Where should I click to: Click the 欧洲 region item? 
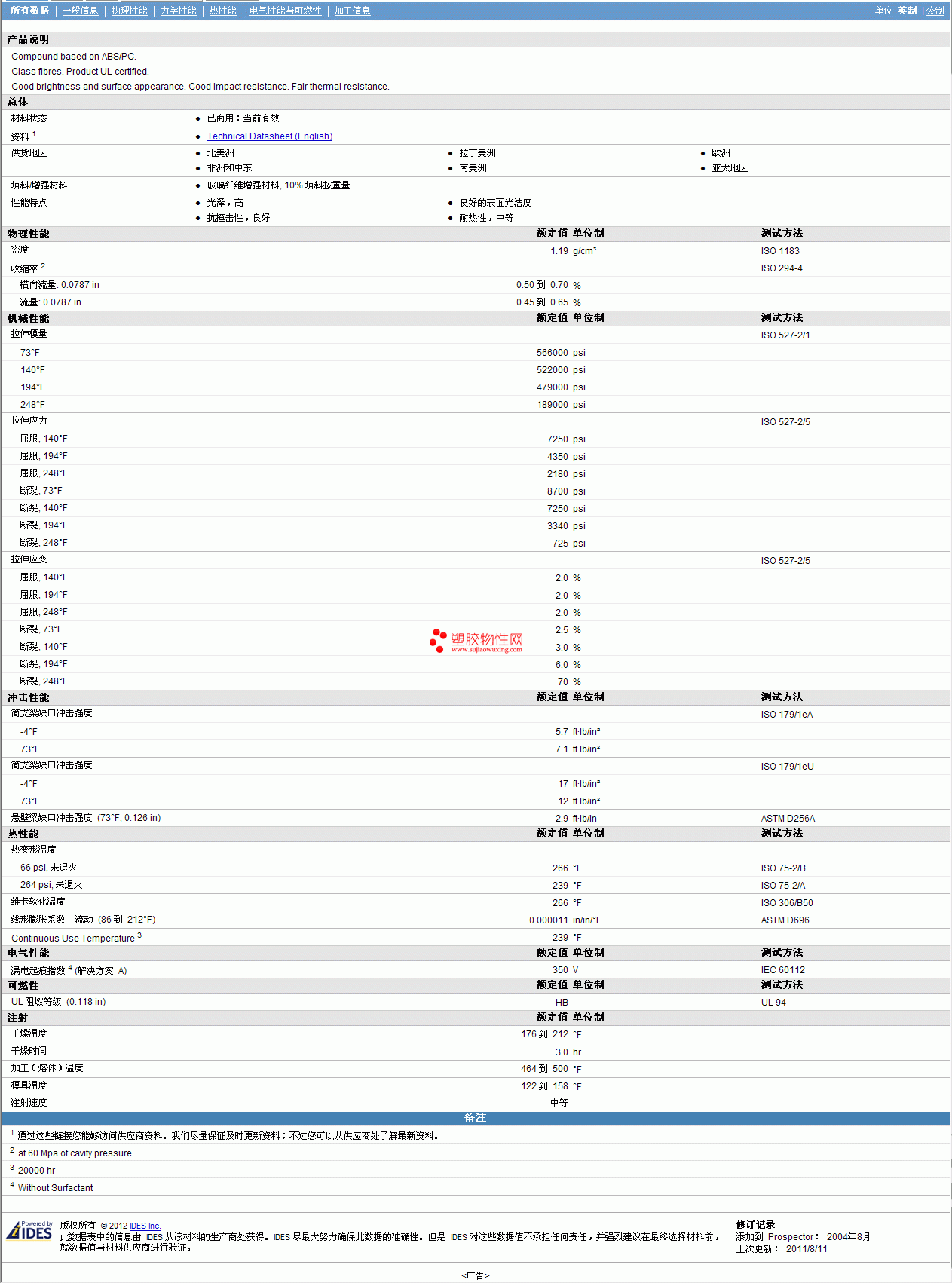(x=721, y=153)
